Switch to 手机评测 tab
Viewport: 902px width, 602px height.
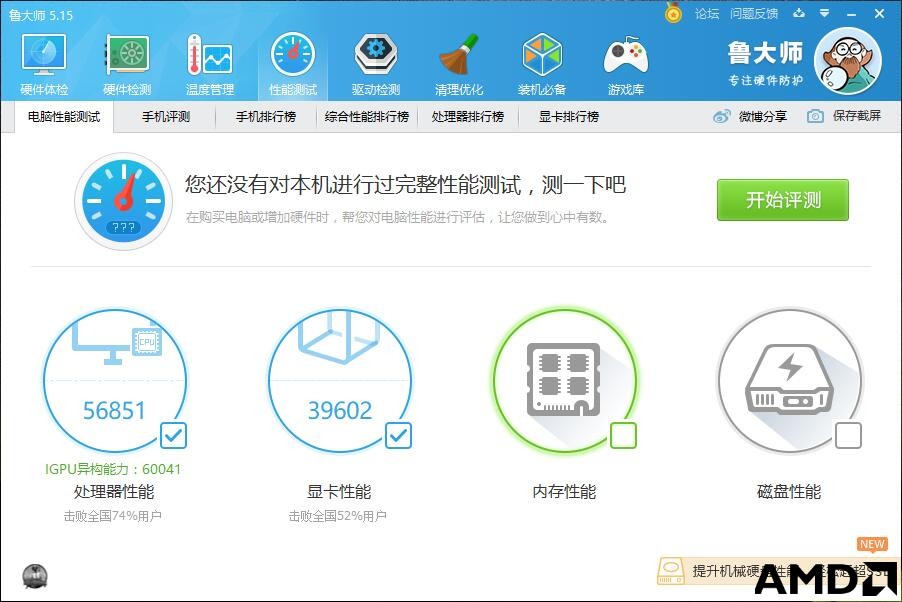pyautogui.click(x=166, y=117)
